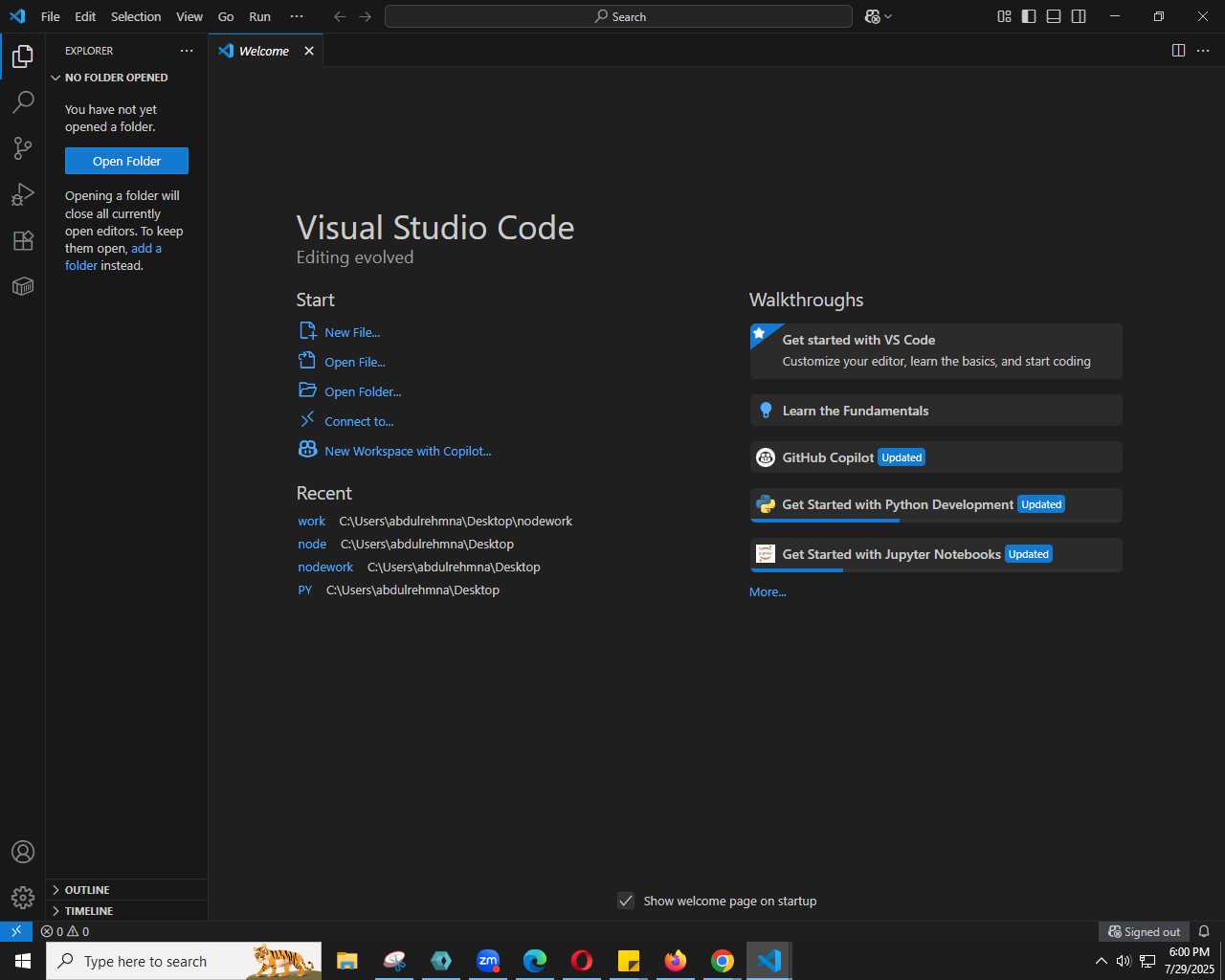This screenshot has height=980, width=1225.
Task: Click the VS Code logo in title bar
Action: tap(17, 16)
